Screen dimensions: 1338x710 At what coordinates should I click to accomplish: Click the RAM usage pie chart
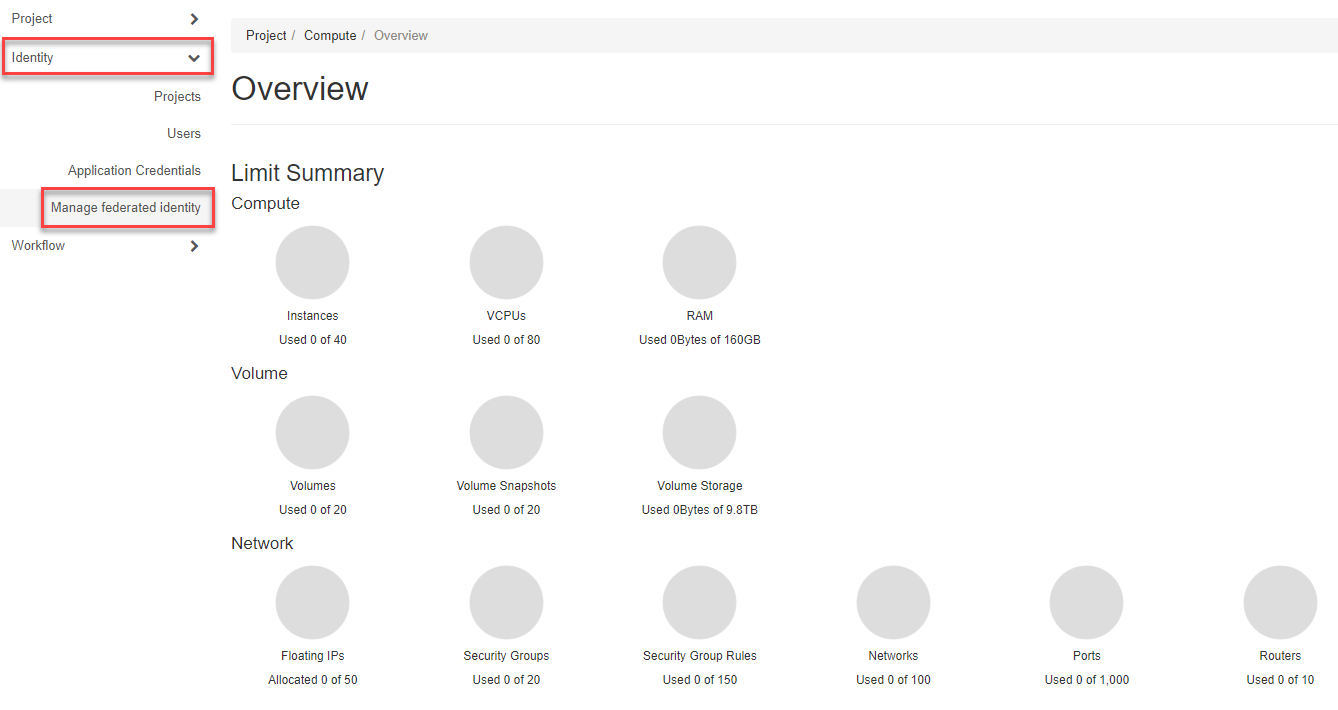(x=699, y=263)
